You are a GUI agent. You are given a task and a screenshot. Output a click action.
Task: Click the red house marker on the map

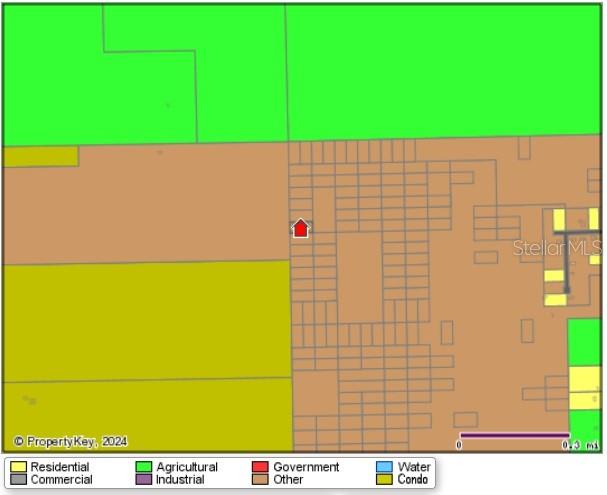click(x=300, y=228)
